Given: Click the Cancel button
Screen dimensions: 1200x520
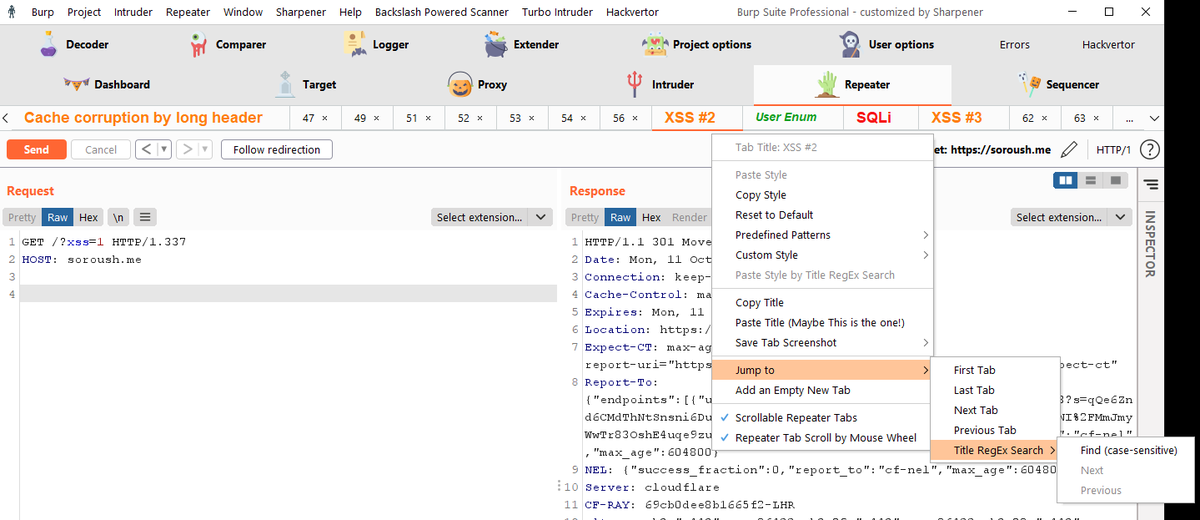Looking at the screenshot, I should [101, 150].
